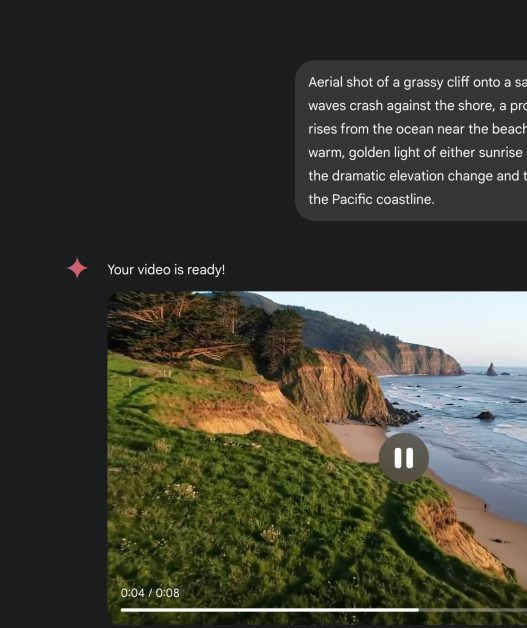The image size is (527, 628).
Task: Click the 0:04 / 0:08 timestamp
Action: click(150, 593)
